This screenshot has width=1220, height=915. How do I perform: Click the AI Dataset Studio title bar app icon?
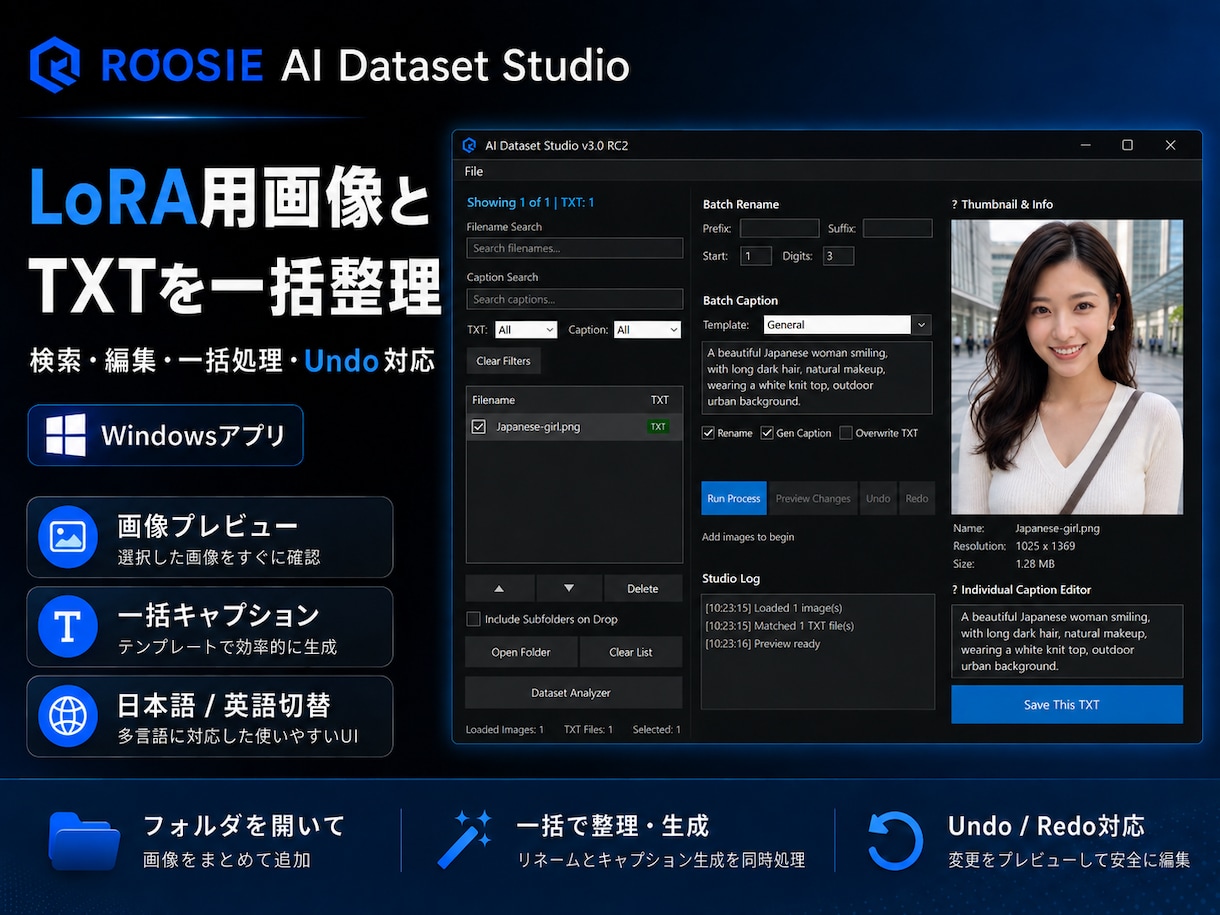coord(469,145)
